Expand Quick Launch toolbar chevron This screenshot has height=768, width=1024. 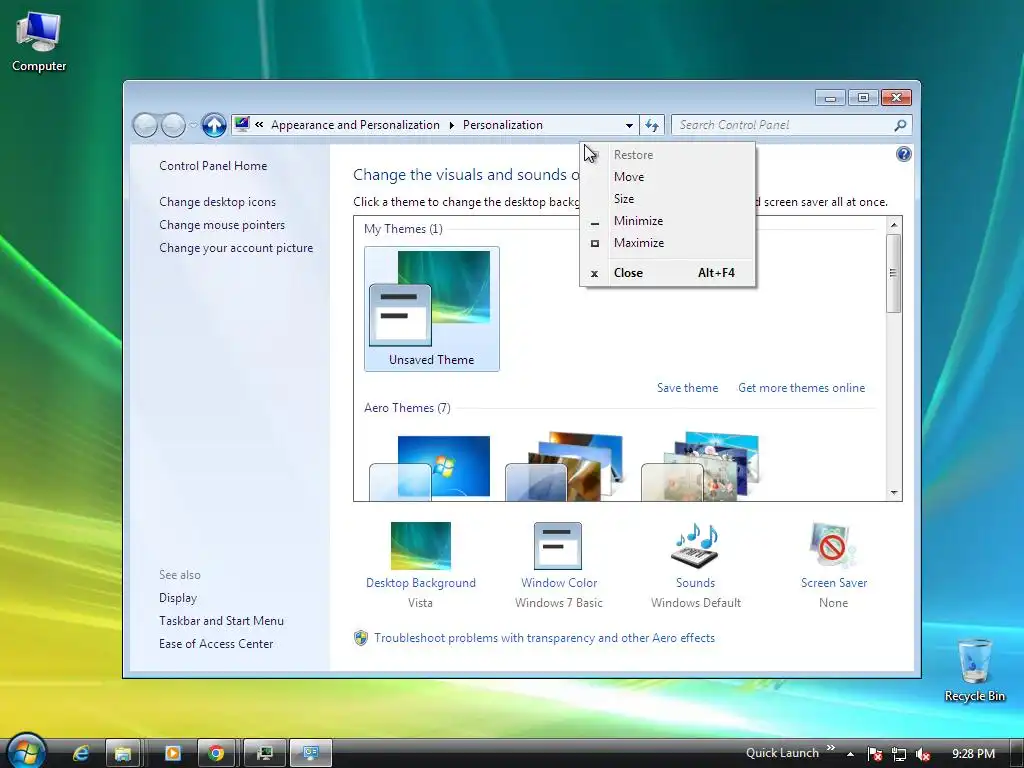(831, 748)
